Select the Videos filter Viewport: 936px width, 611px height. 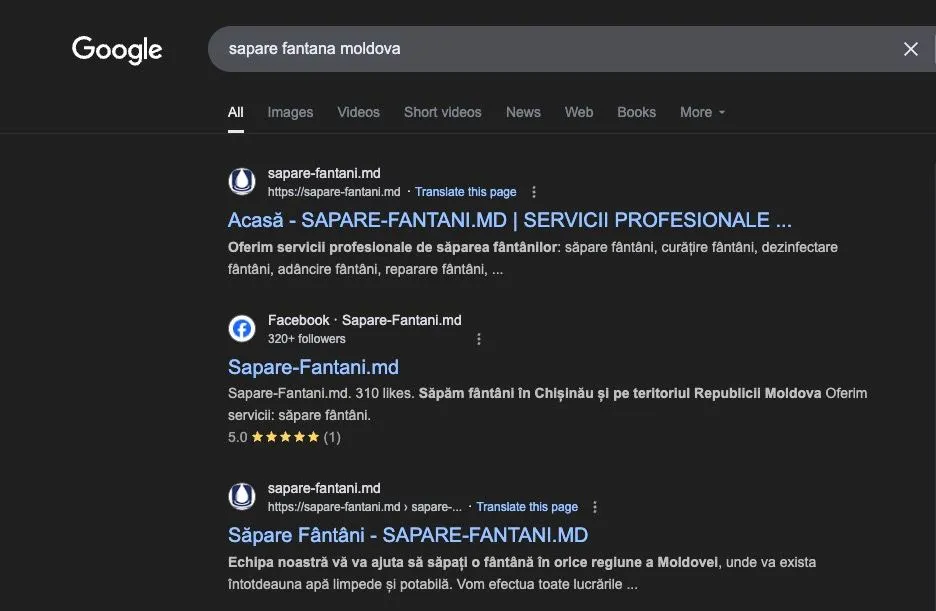(358, 112)
